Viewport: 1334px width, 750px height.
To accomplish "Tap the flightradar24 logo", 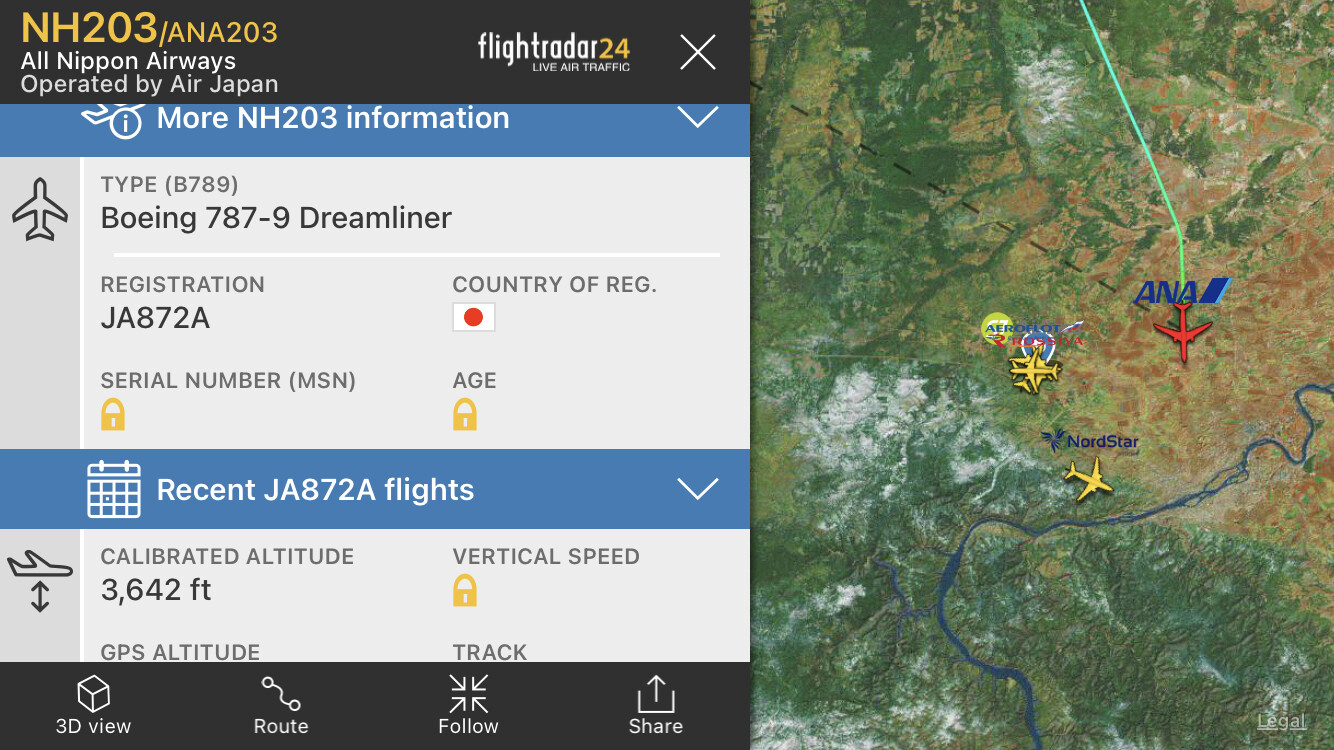I will pyautogui.click(x=554, y=50).
